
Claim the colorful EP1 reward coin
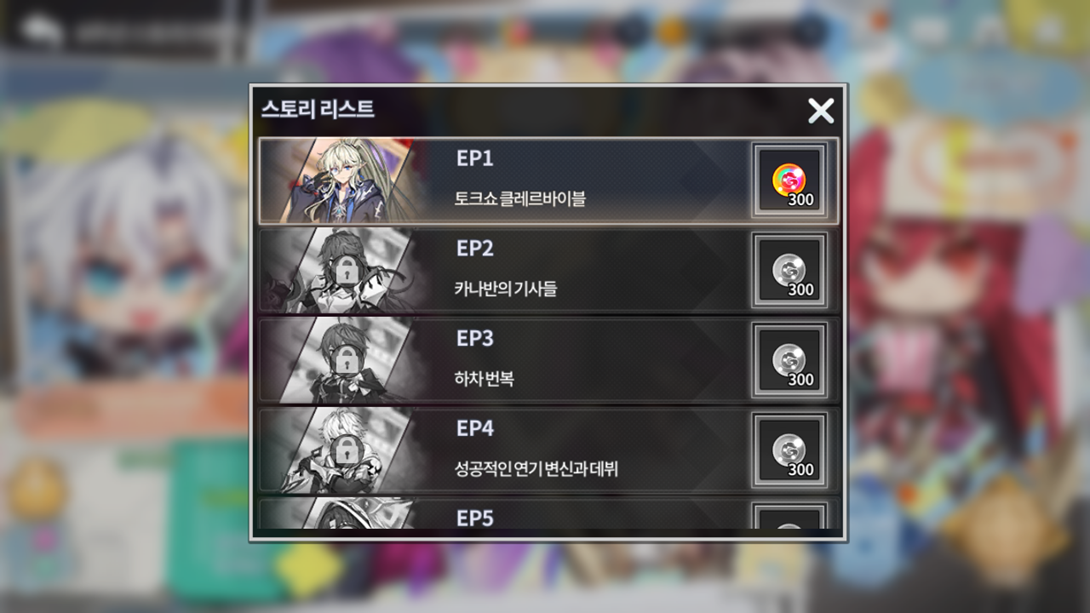(x=789, y=181)
